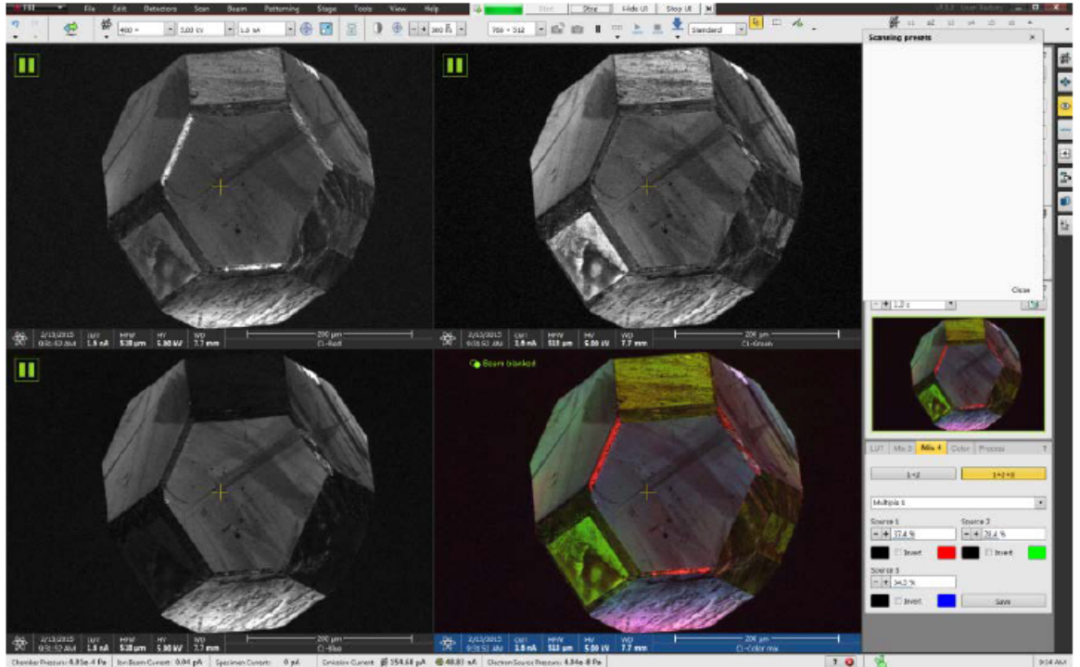Viewport: 1080px width, 667px height.
Task: Pause the bottom-left CL-Blue quad
Action: coord(26,370)
